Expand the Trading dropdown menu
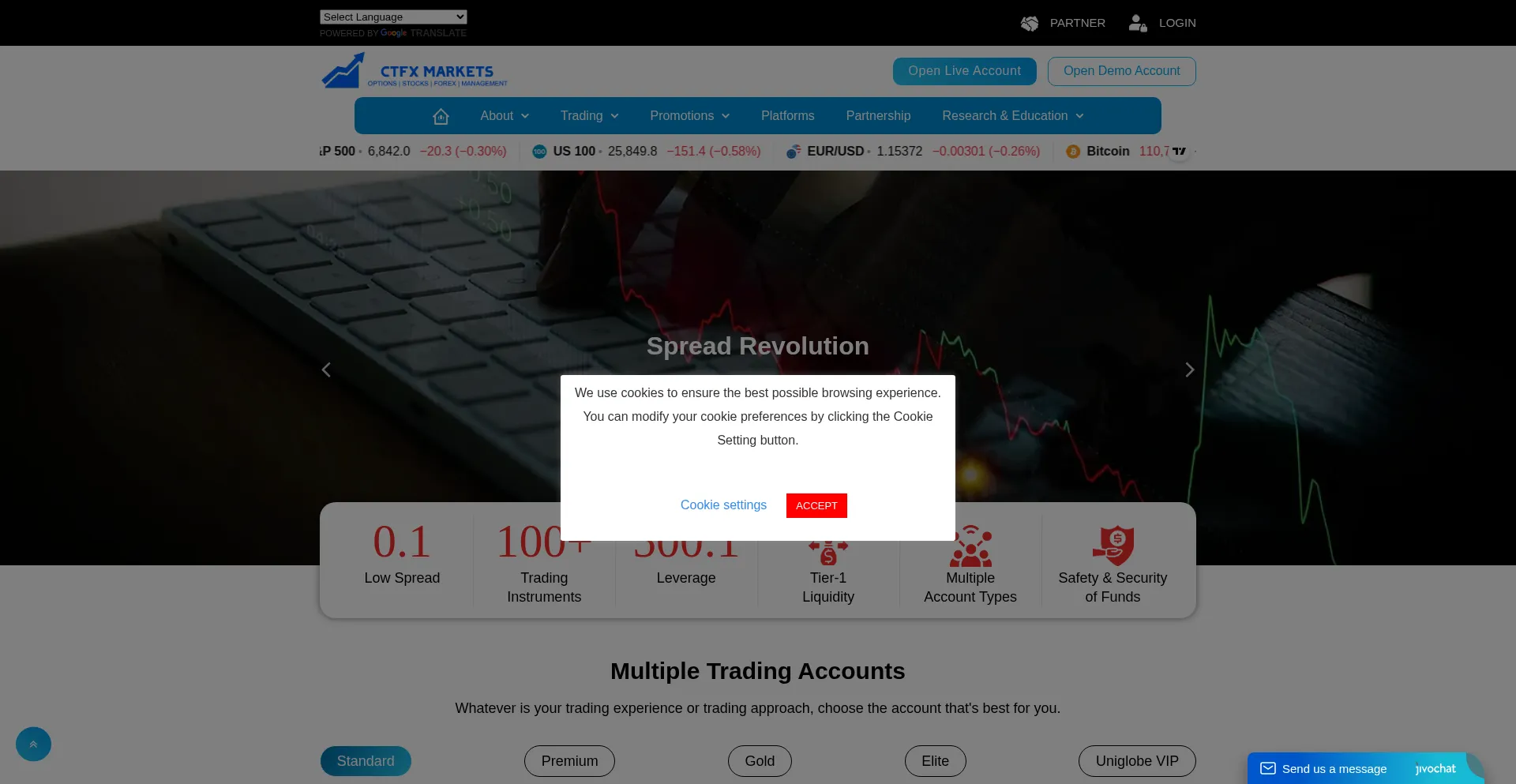The height and width of the screenshot is (784, 1516). click(x=589, y=116)
